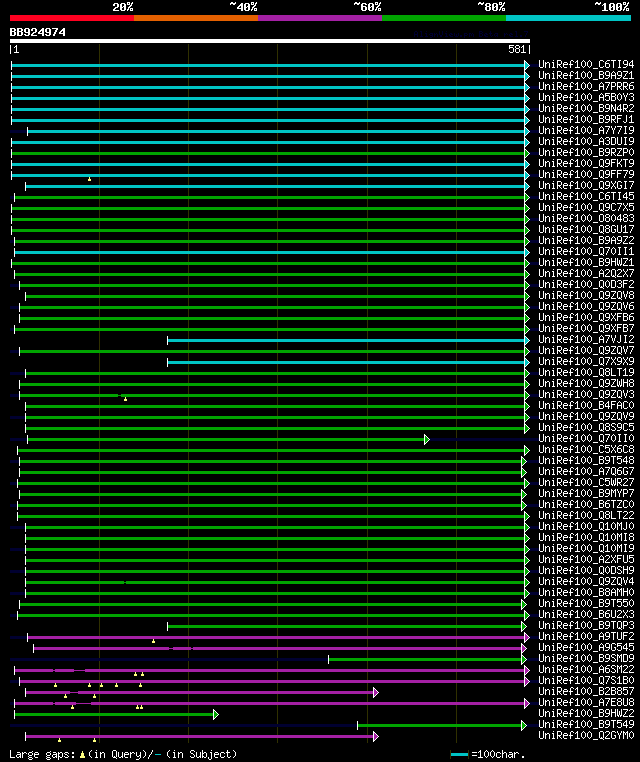The width and height of the screenshot is (640, 762).
Task: Click the UniRef100_A7Y7I9 text
Action: click(586, 131)
